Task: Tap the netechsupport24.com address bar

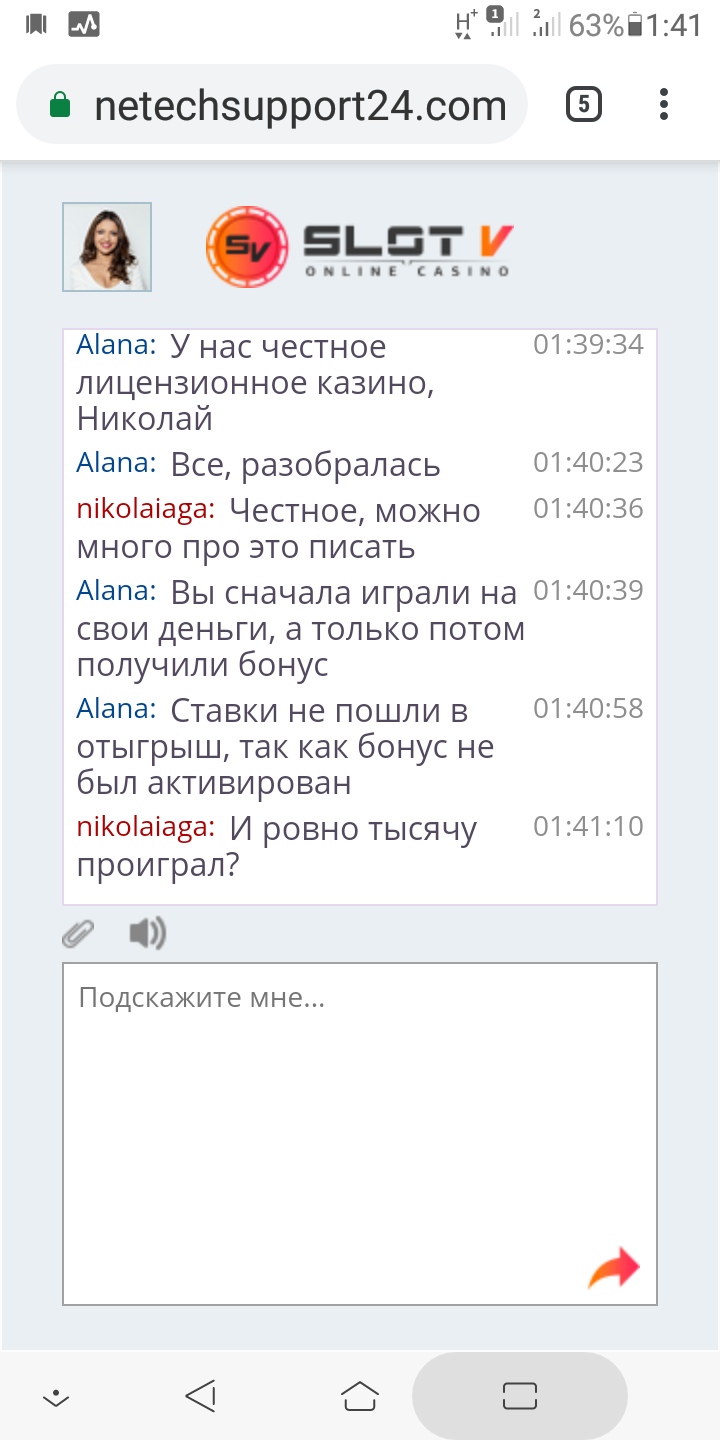Action: tap(300, 106)
